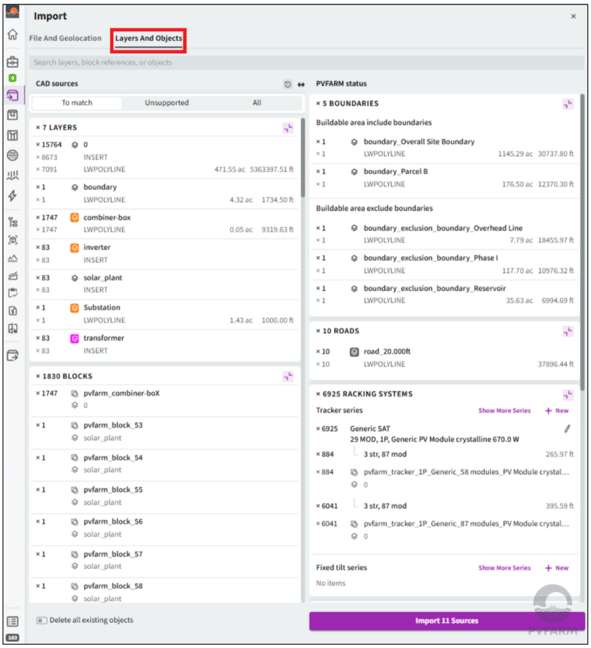Click the green status icon in sidebar

(13, 78)
